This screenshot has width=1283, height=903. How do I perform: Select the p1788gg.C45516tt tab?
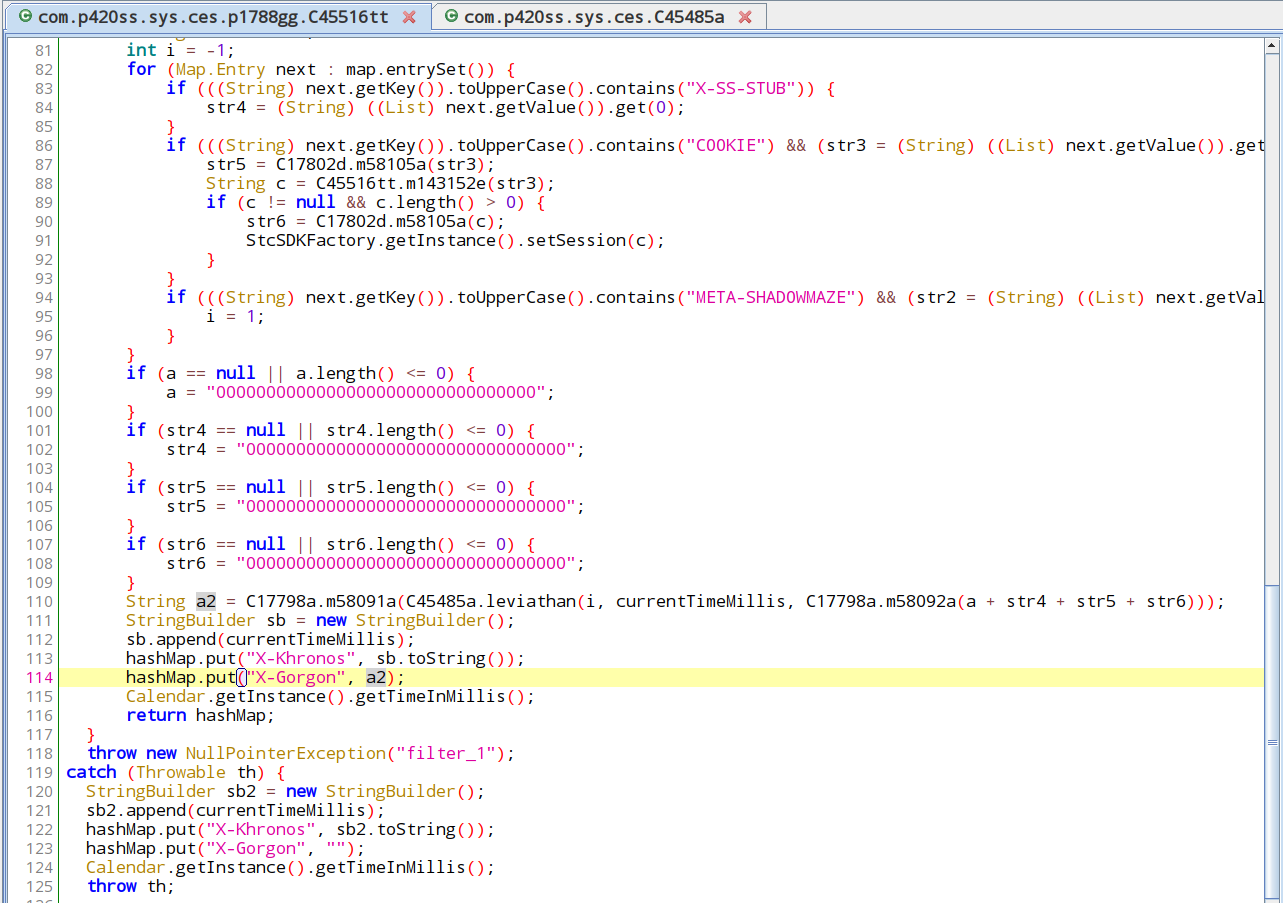213,17
